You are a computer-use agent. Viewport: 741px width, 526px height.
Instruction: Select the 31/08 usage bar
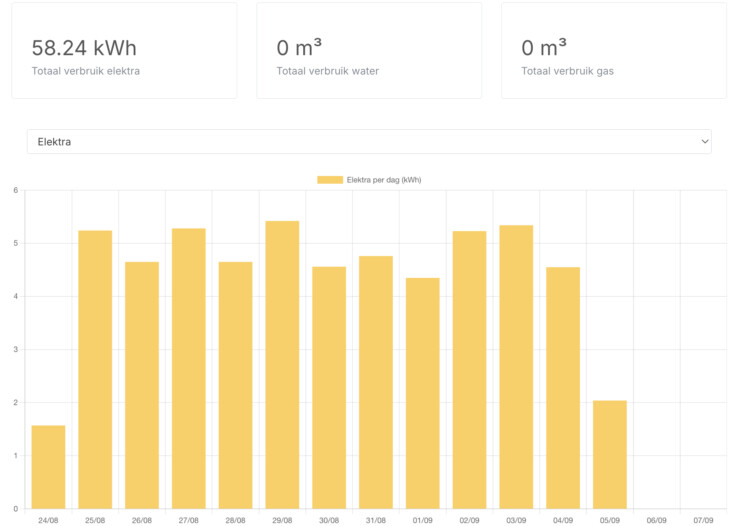tap(376, 382)
